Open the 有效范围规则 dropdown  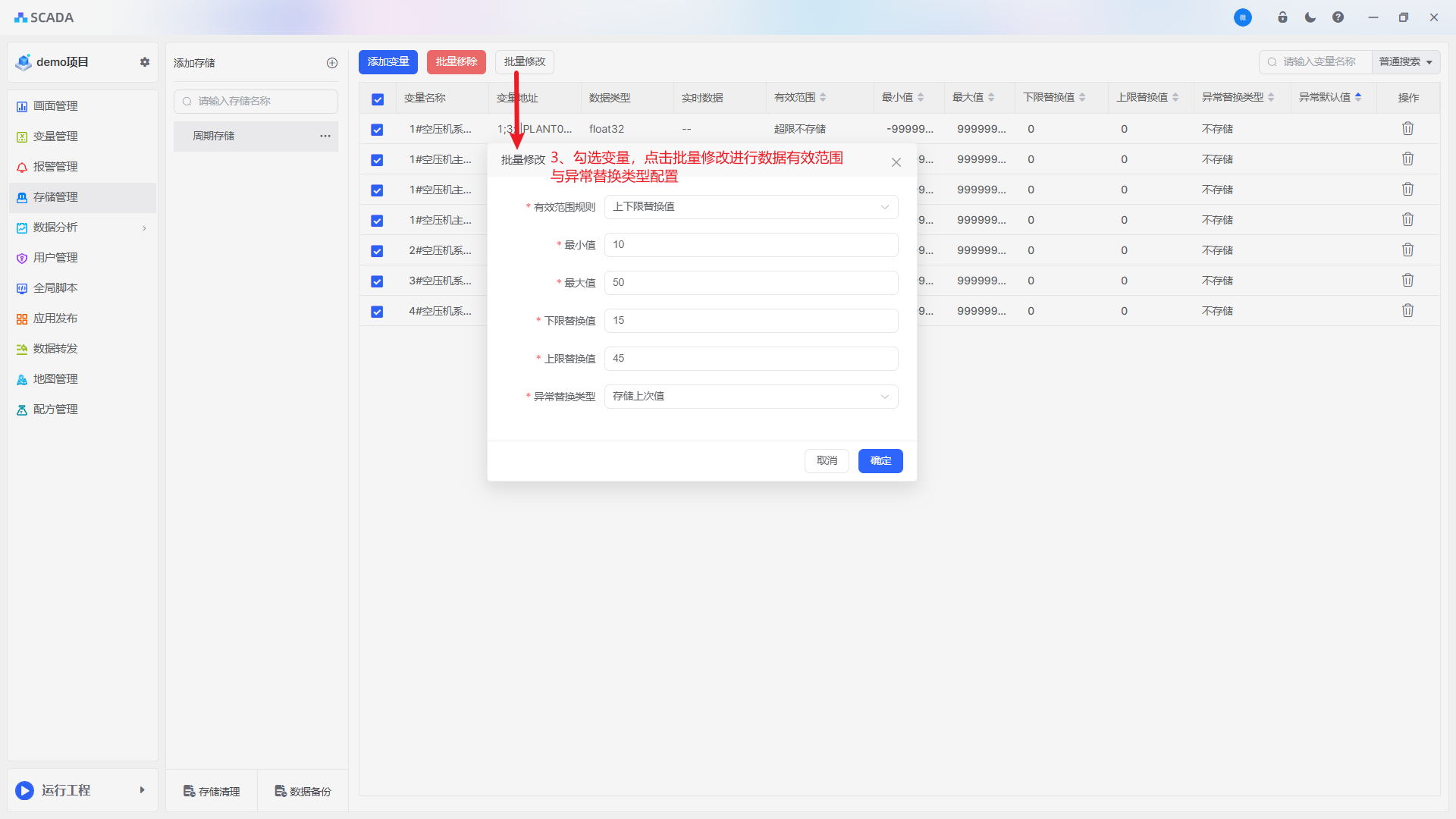(x=751, y=207)
